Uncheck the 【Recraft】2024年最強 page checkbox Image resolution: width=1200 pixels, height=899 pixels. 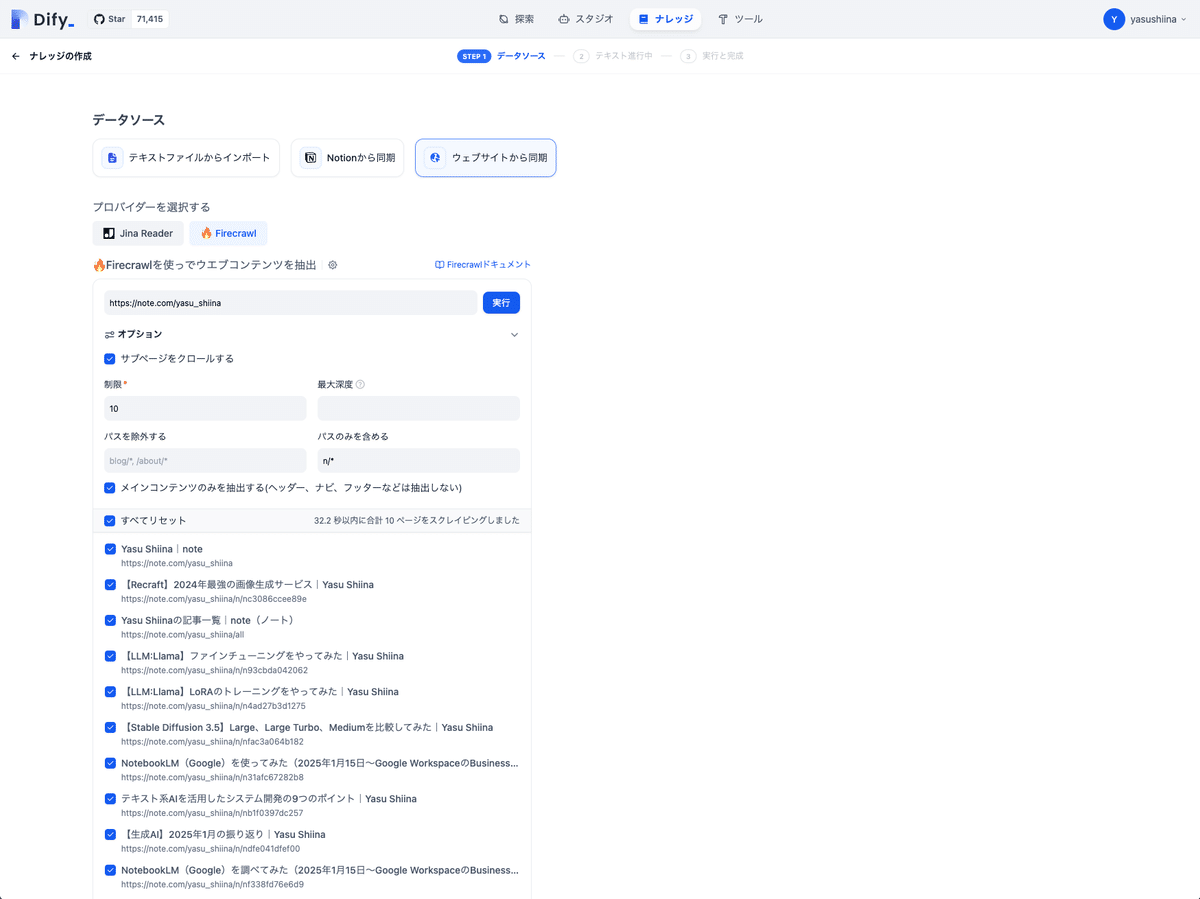110,585
